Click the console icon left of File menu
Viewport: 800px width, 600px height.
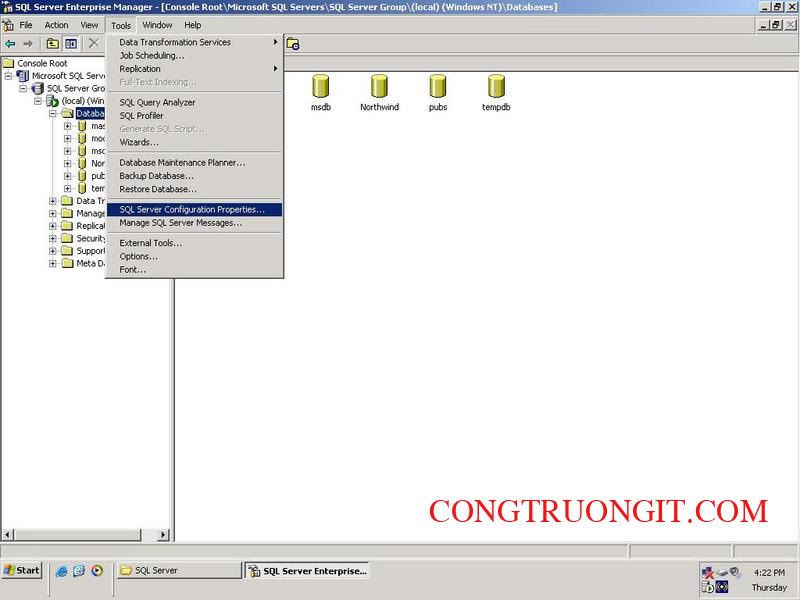(8, 25)
